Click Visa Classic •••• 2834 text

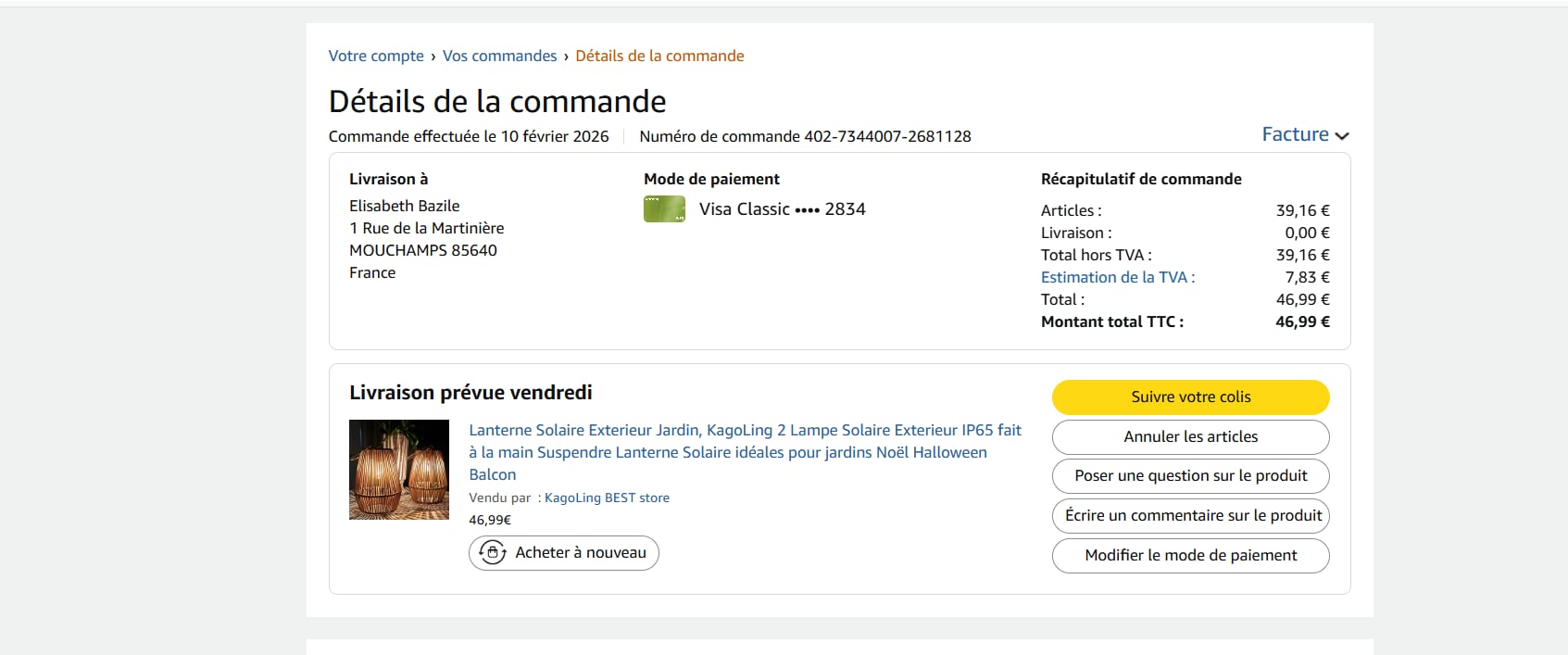[783, 209]
